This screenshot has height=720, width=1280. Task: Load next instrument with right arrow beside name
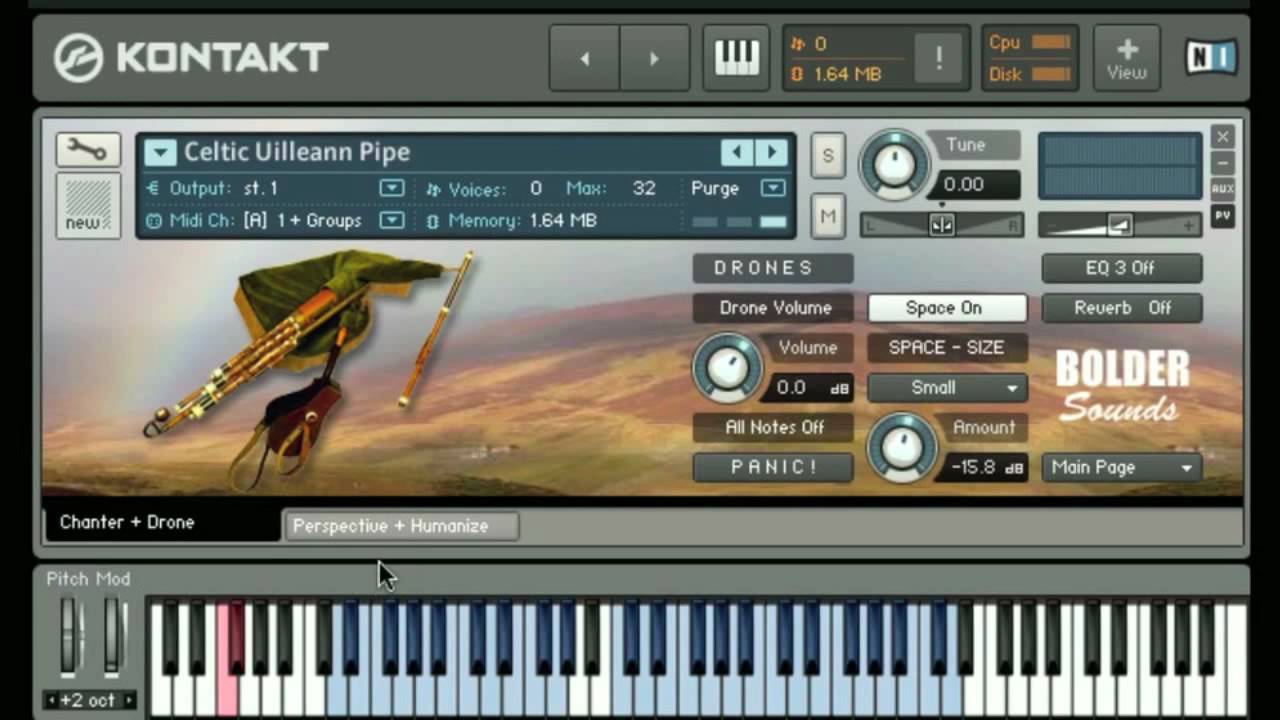point(771,152)
